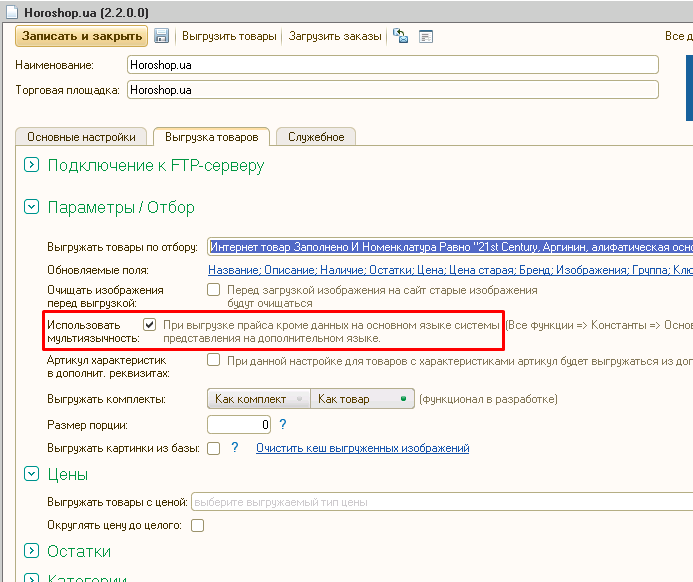Open the report list icon in toolbar
Viewport: 693px width, 582px height.
426,36
